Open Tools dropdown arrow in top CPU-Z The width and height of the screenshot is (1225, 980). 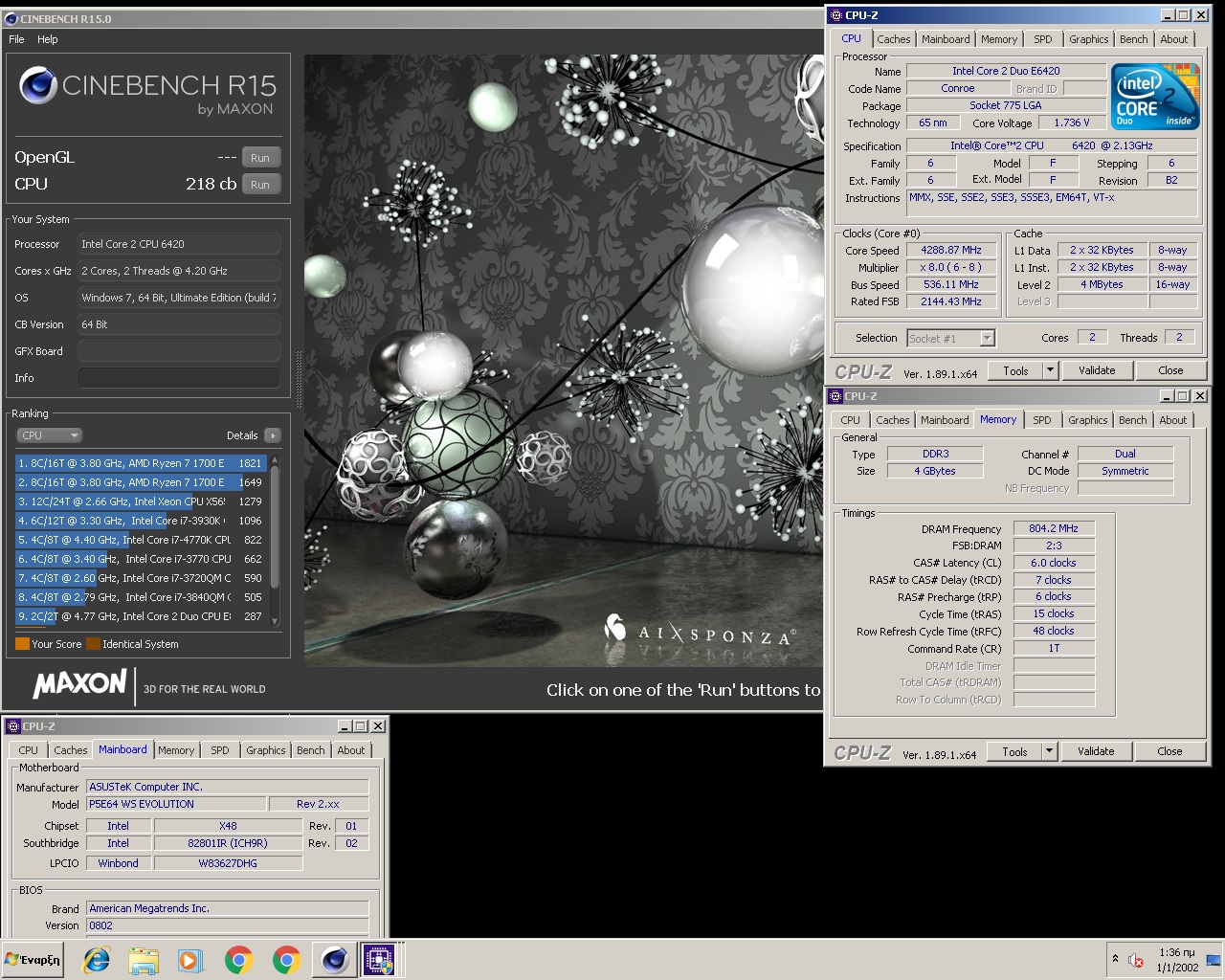tap(1050, 370)
